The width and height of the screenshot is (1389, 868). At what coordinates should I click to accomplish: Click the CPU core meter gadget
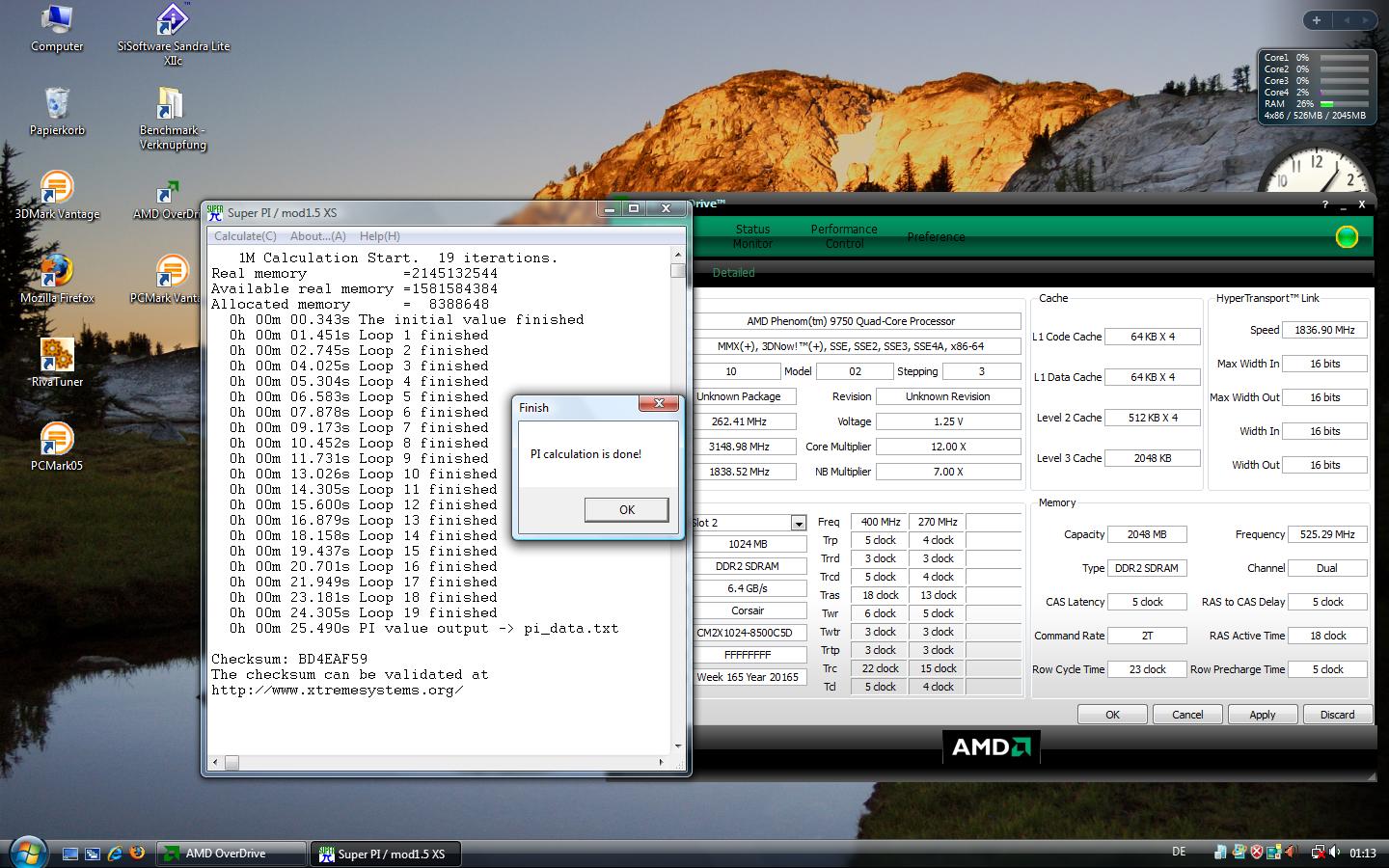[1316, 87]
